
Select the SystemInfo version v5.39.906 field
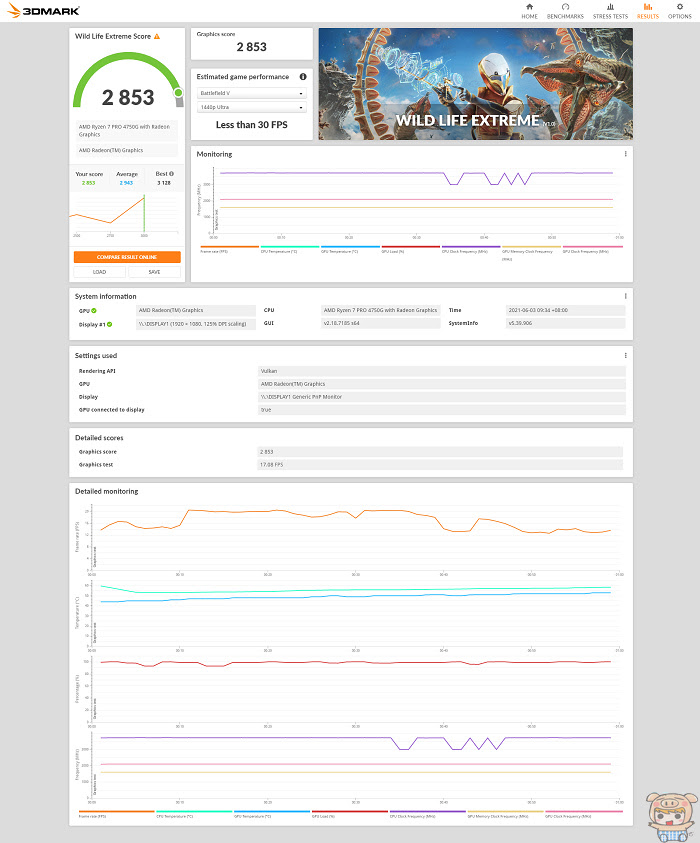[566, 323]
